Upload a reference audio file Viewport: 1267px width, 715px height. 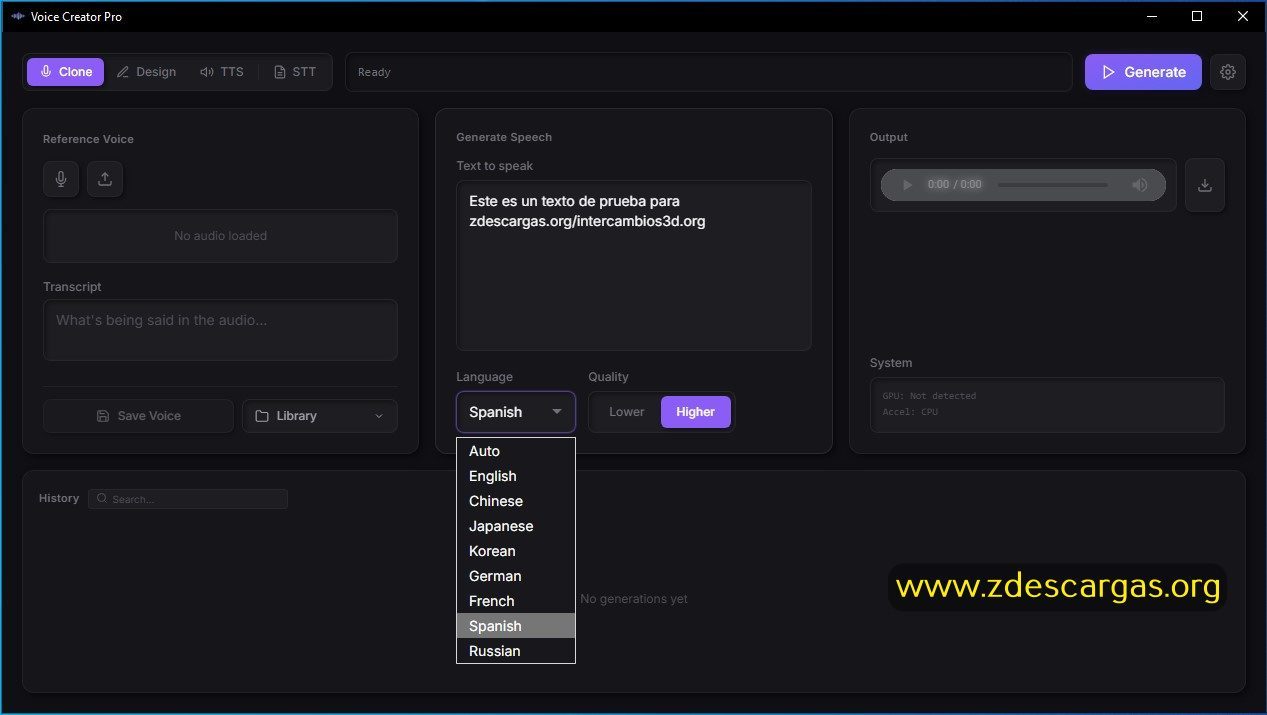coord(105,179)
